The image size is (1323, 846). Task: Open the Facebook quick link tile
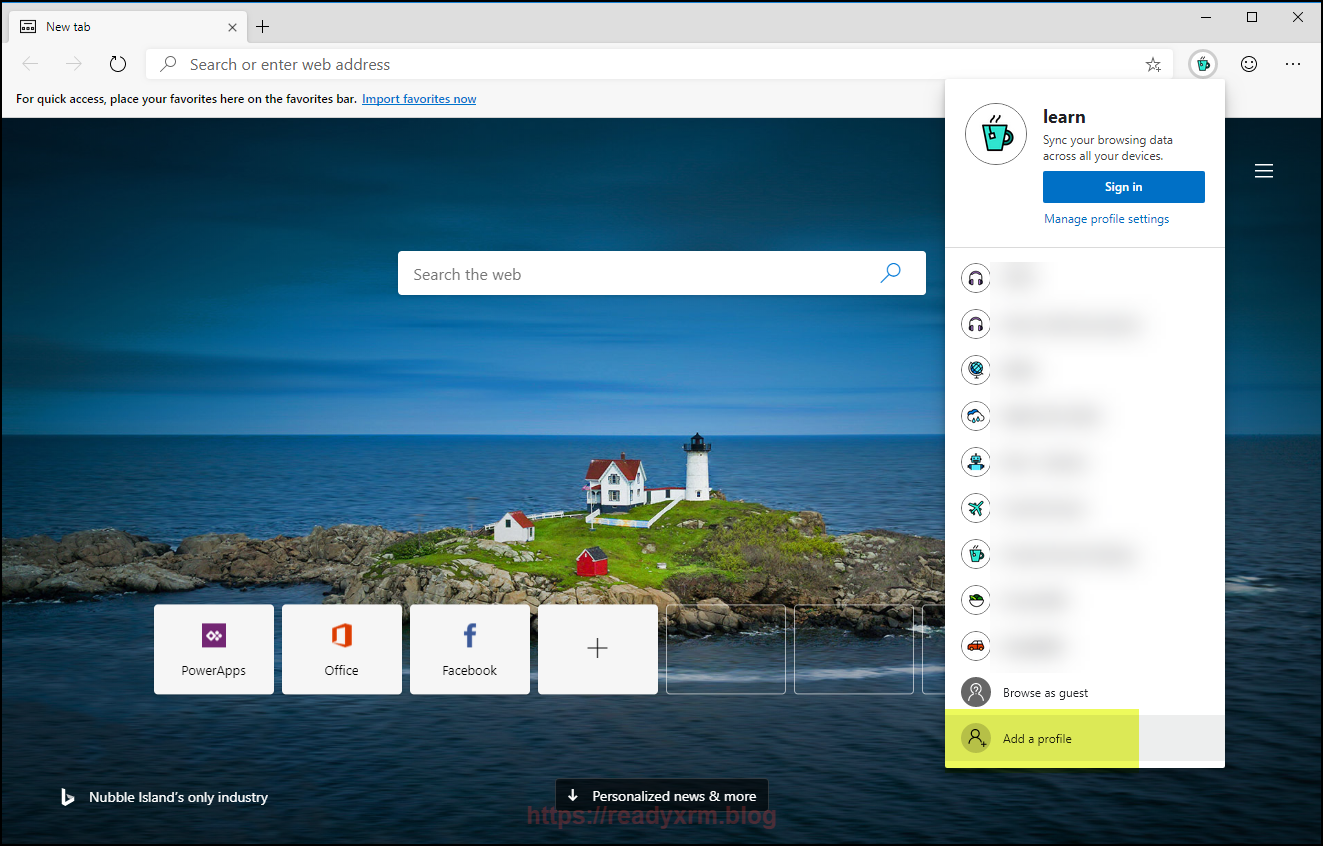tap(470, 649)
